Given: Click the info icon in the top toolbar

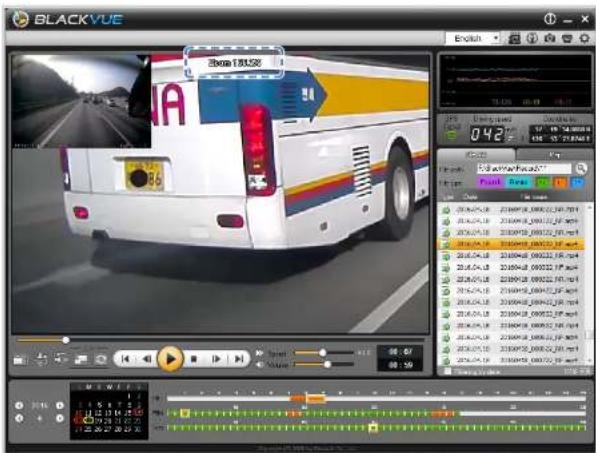Looking at the screenshot, I should tap(532, 38).
